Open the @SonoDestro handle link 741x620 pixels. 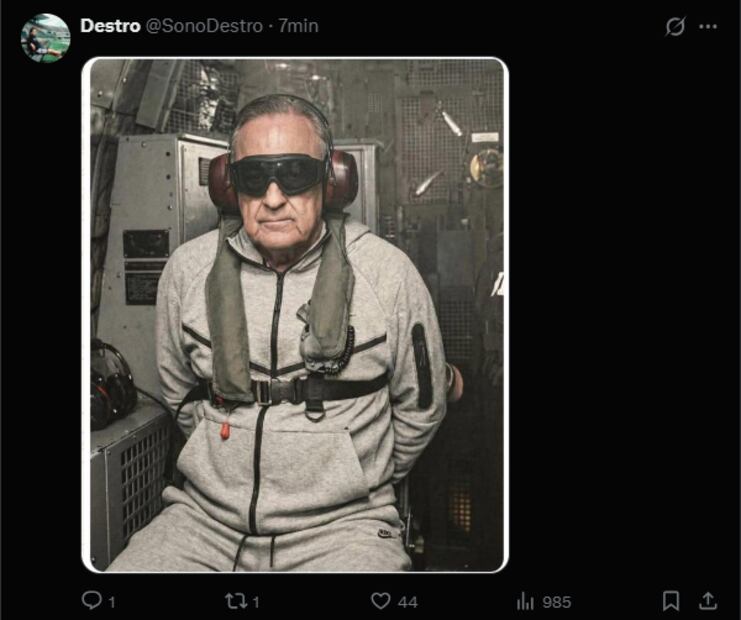[205, 26]
